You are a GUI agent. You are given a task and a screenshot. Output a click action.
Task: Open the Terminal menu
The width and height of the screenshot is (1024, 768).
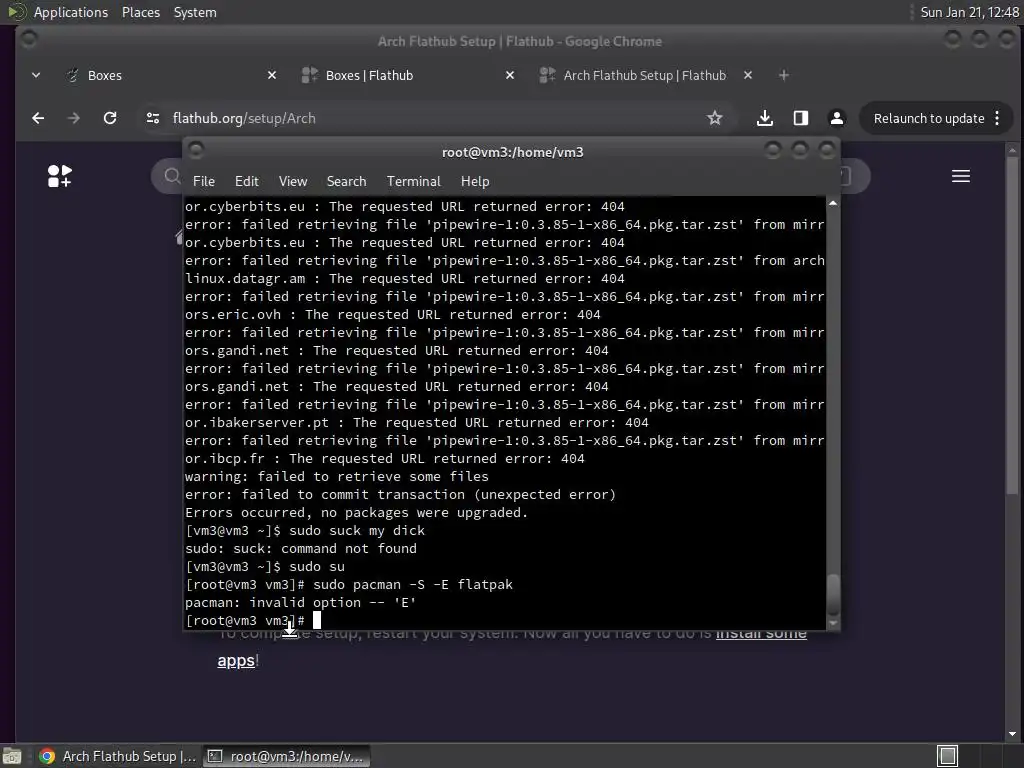point(413,181)
